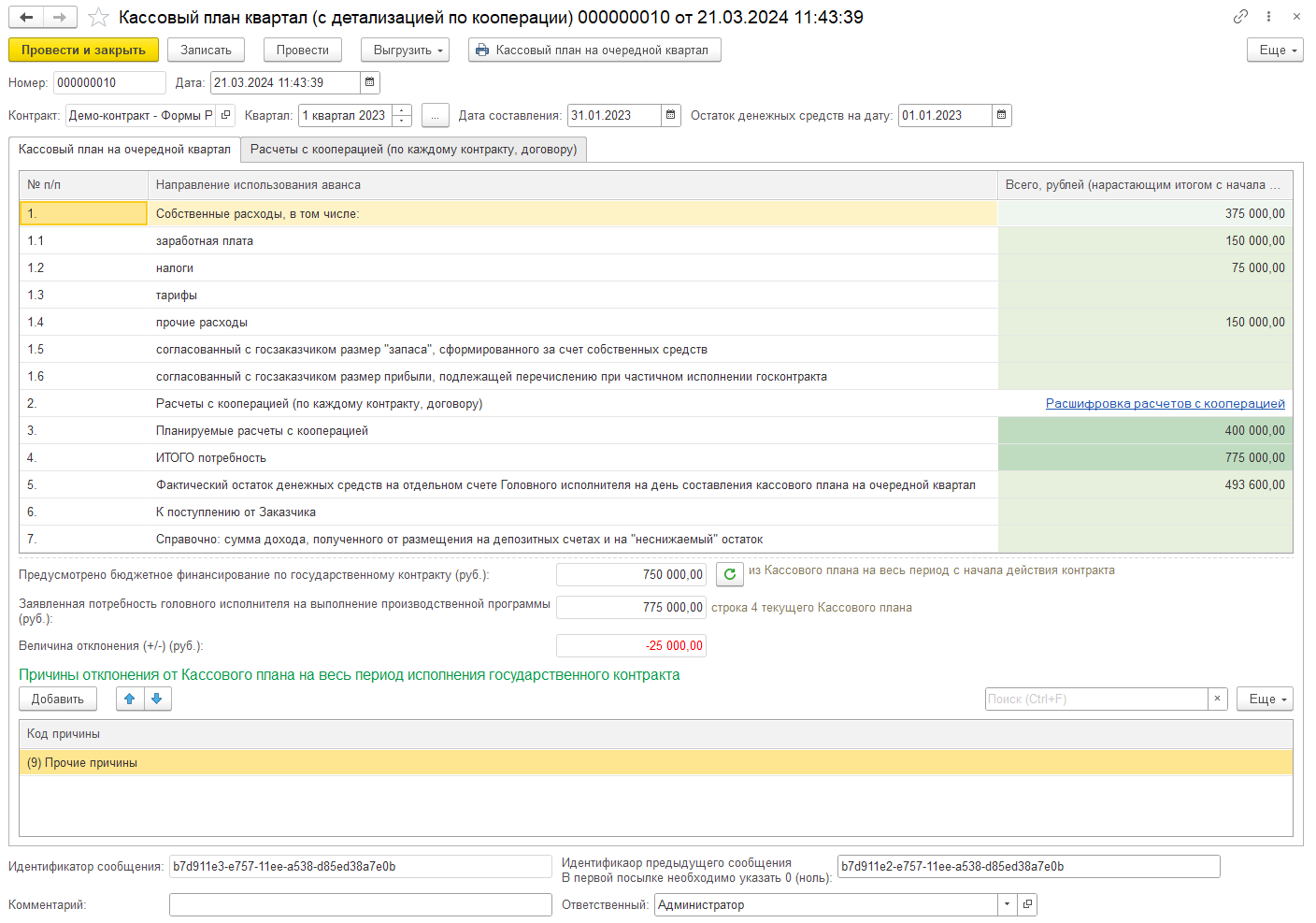Open calendar picker for the Дата field
Screen dimensions: 1316x923
pyautogui.click(x=370, y=82)
